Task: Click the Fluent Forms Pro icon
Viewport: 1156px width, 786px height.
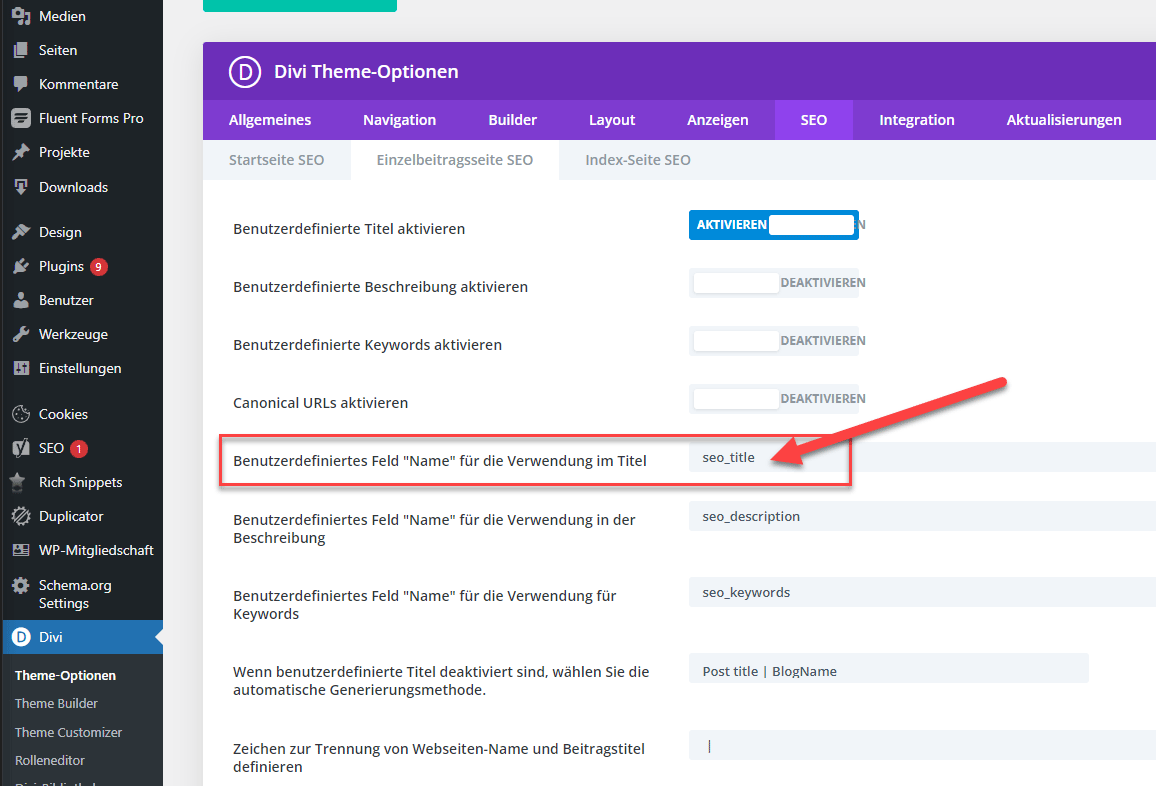Action: [21, 118]
